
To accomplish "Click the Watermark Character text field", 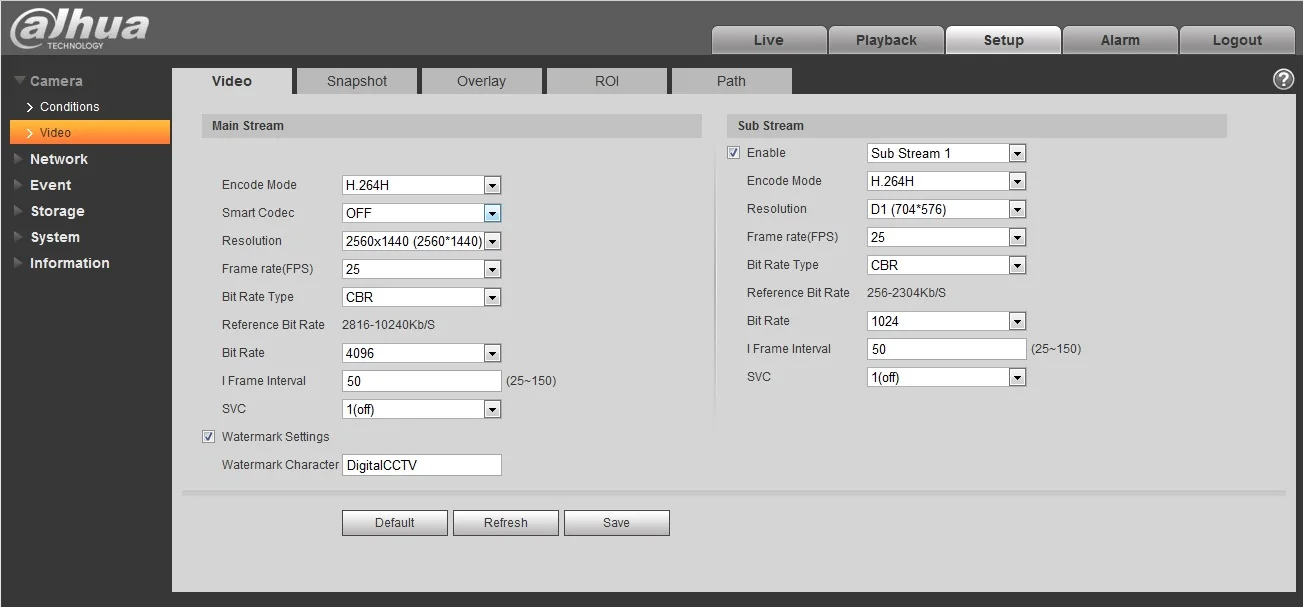I will pos(421,465).
